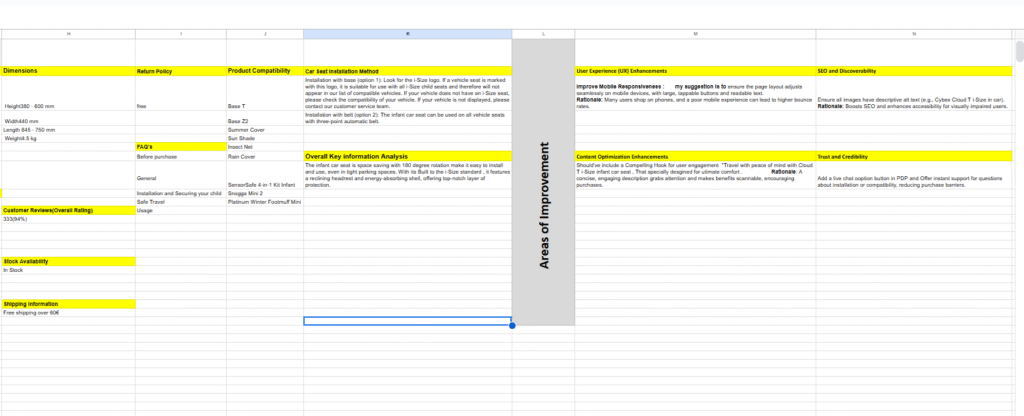1024x416 pixels.
Task: Select 'Overall Key Information Analysis' cell
Action: point(407,157)
